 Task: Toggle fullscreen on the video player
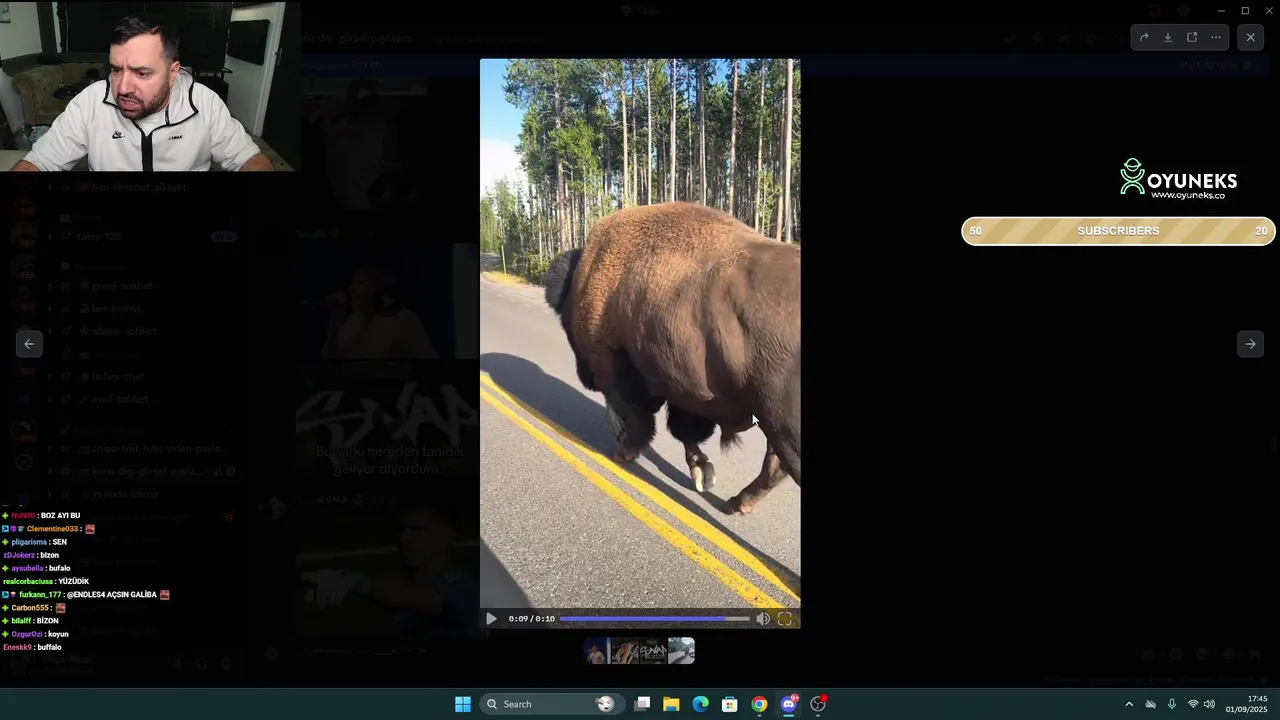(785, 619)
